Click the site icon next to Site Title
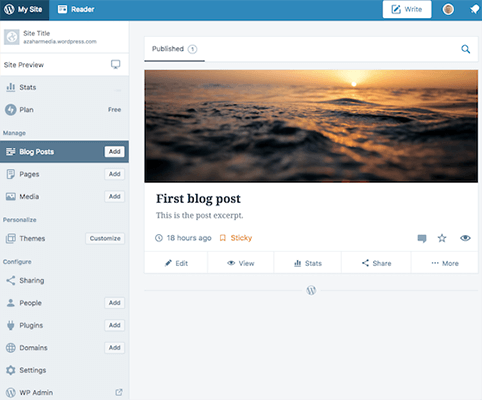The height and width of the screenshot is (400, 482). [x=12, y=37]
